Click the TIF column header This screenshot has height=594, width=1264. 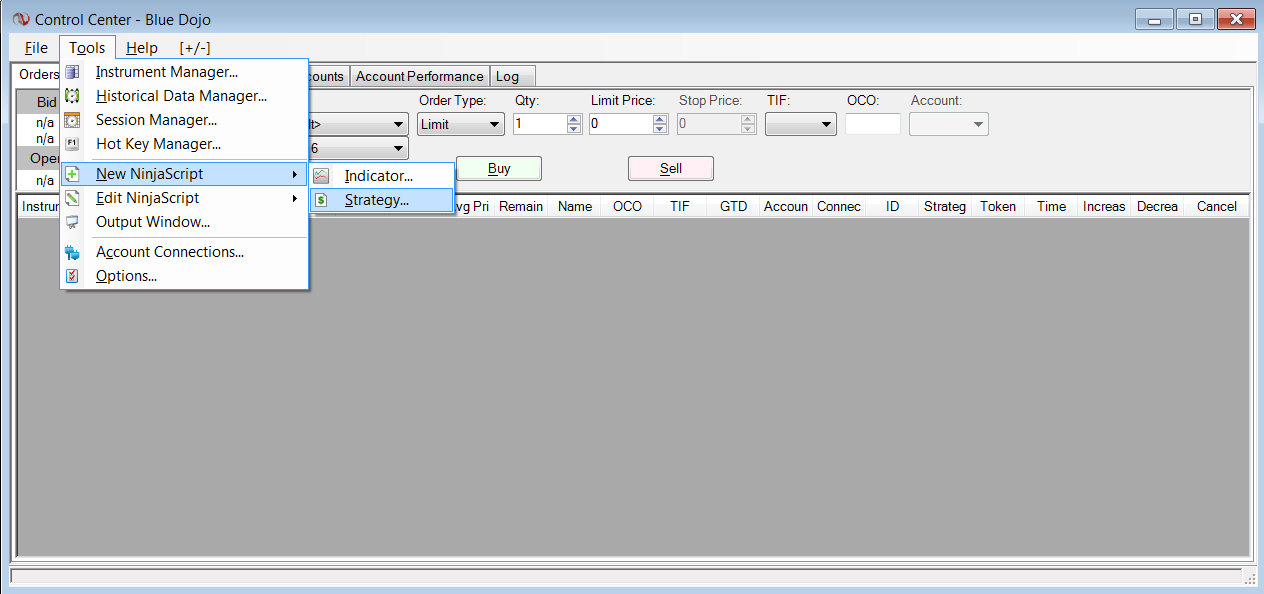point(681,206)
